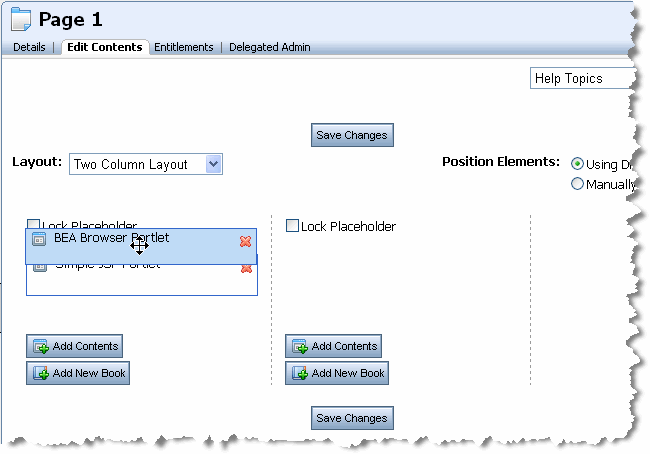Enable Lock Placeholder in the right column
Screen dimensions: 650x454
[x=292, y=226]
